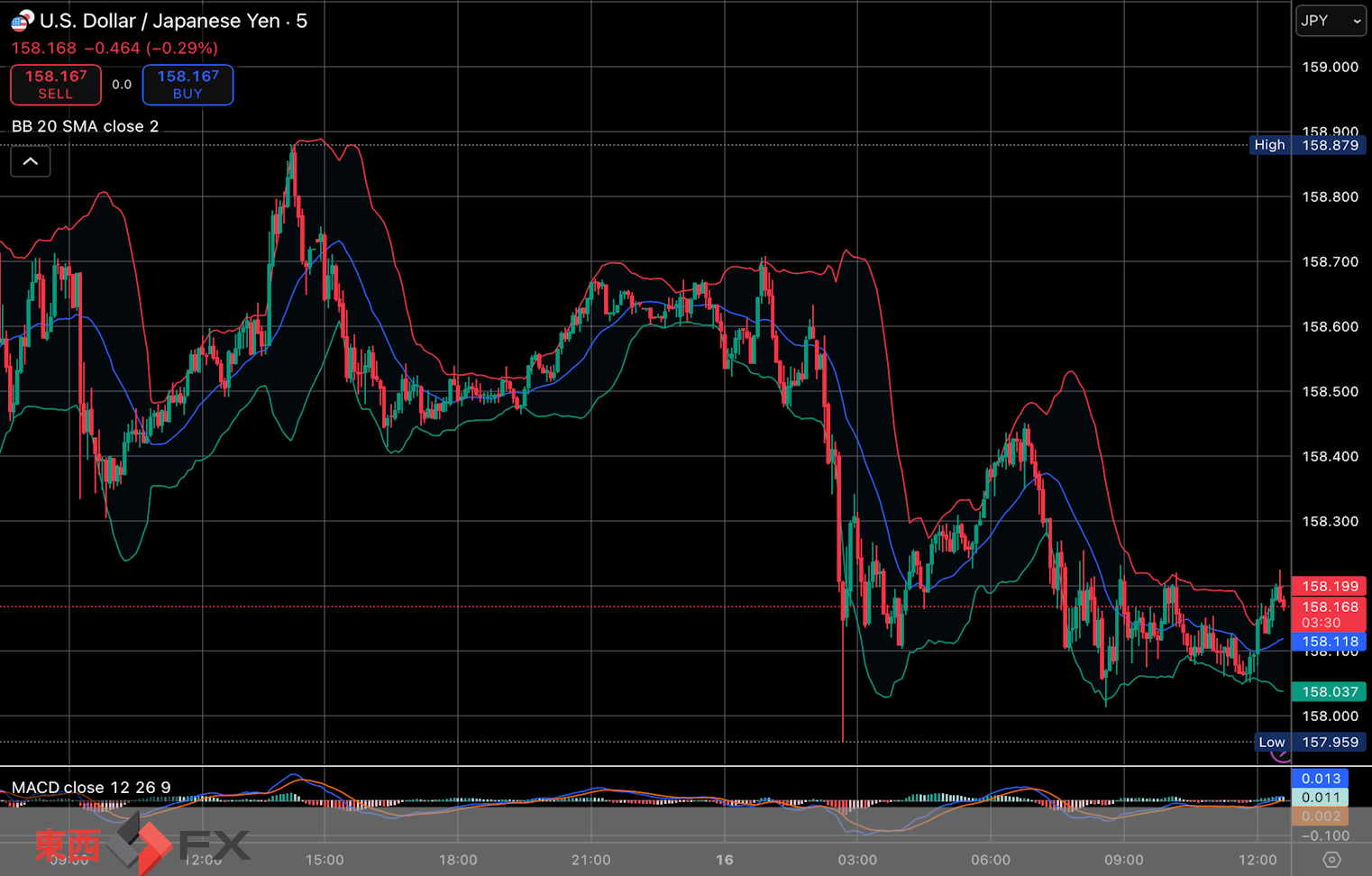1372x876 pixels.
Task: Click the BUY 158.167 button
Action: [188, 85]
